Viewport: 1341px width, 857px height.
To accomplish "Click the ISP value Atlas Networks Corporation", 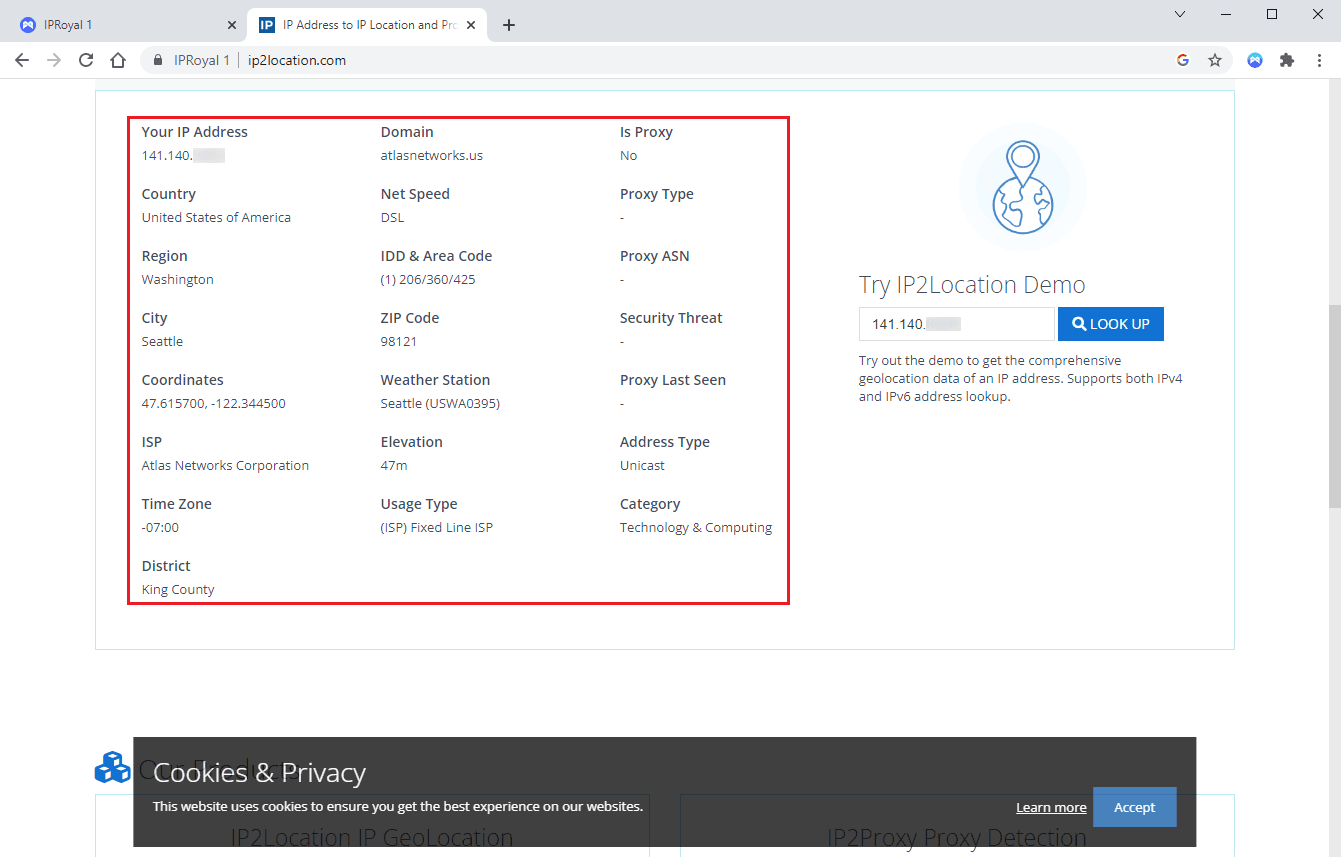I will 225,466.
